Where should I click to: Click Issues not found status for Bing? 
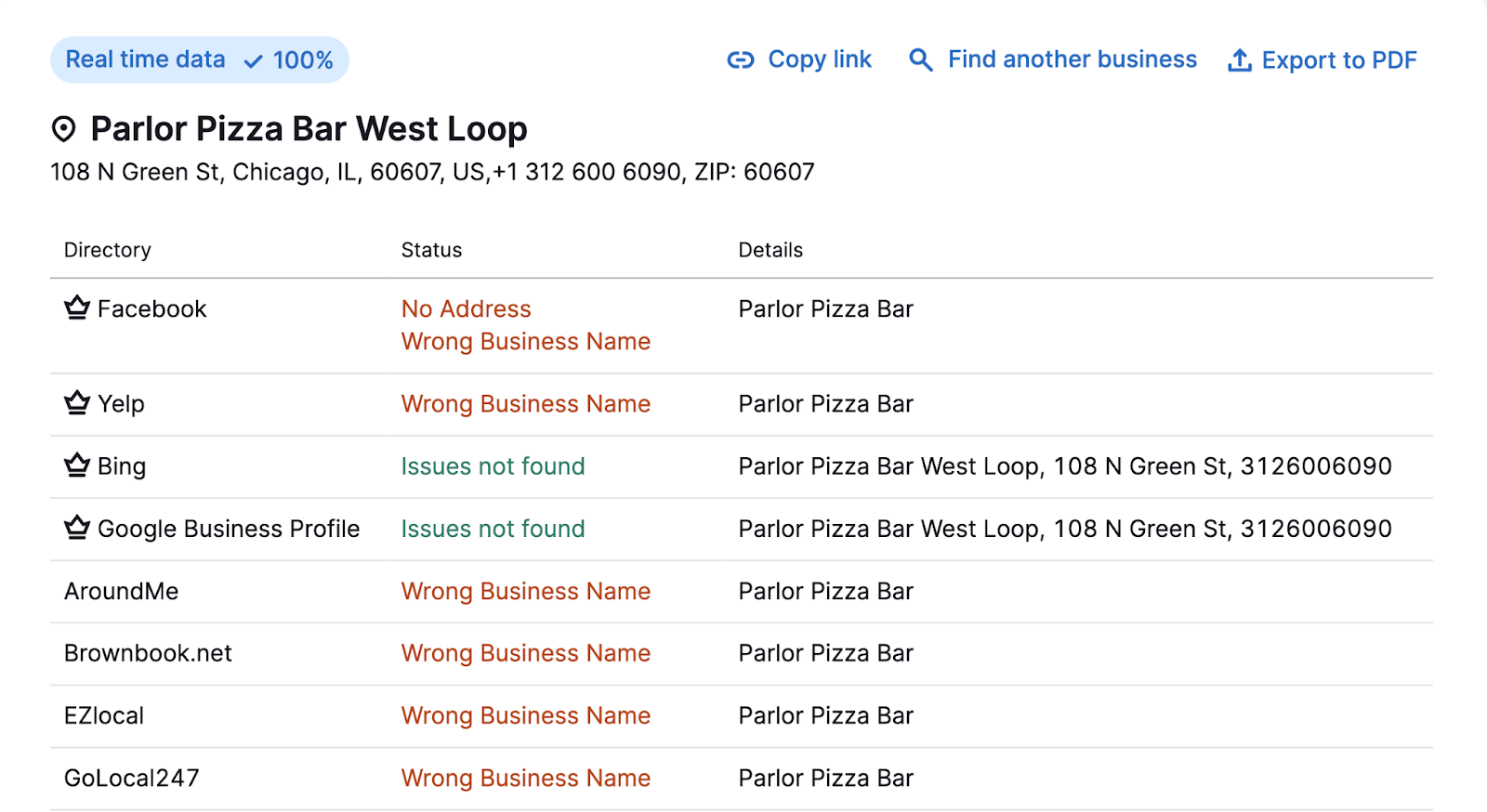coord(493,466)
